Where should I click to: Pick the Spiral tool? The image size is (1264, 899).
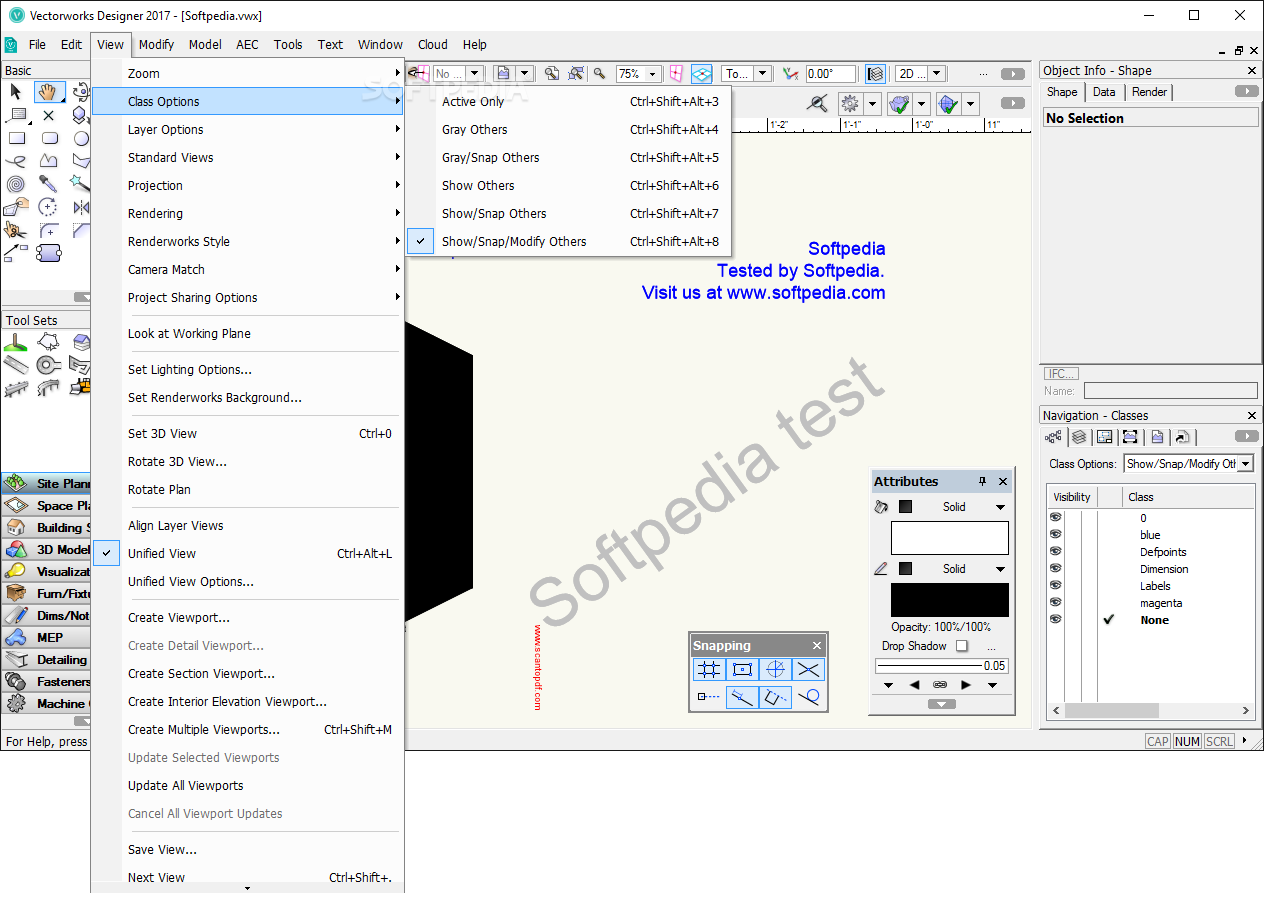[x=16, y=184]
